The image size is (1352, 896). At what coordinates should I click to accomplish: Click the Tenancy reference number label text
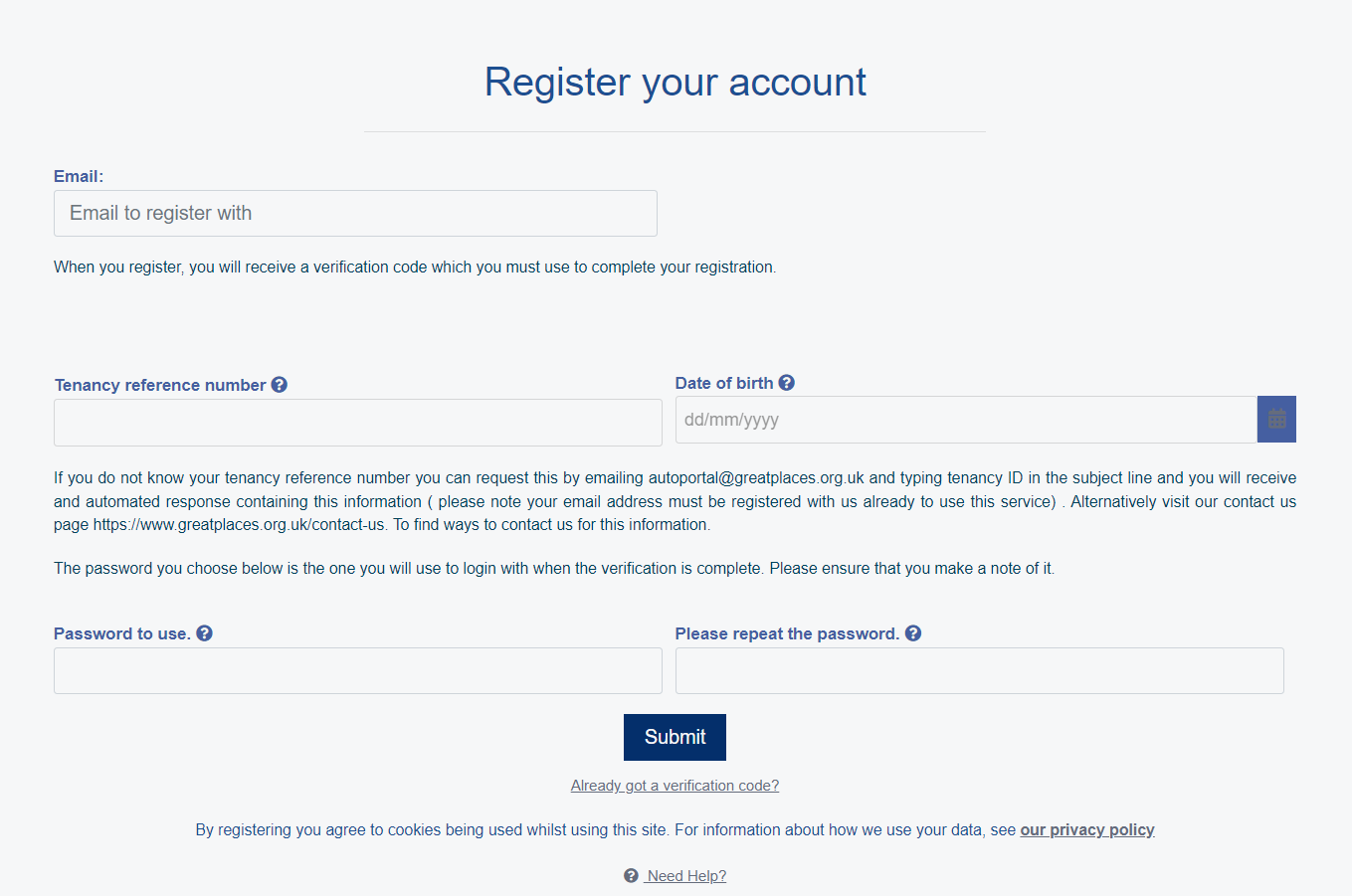point(160,385)
